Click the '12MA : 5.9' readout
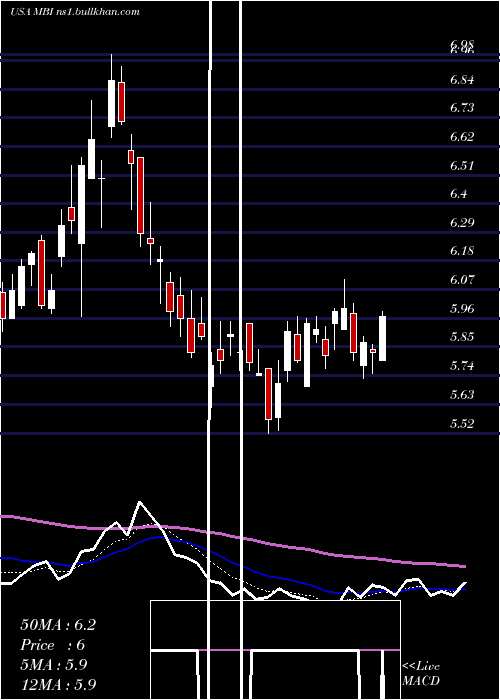This screenshot has height=700, width=500. tap(58, 684)
